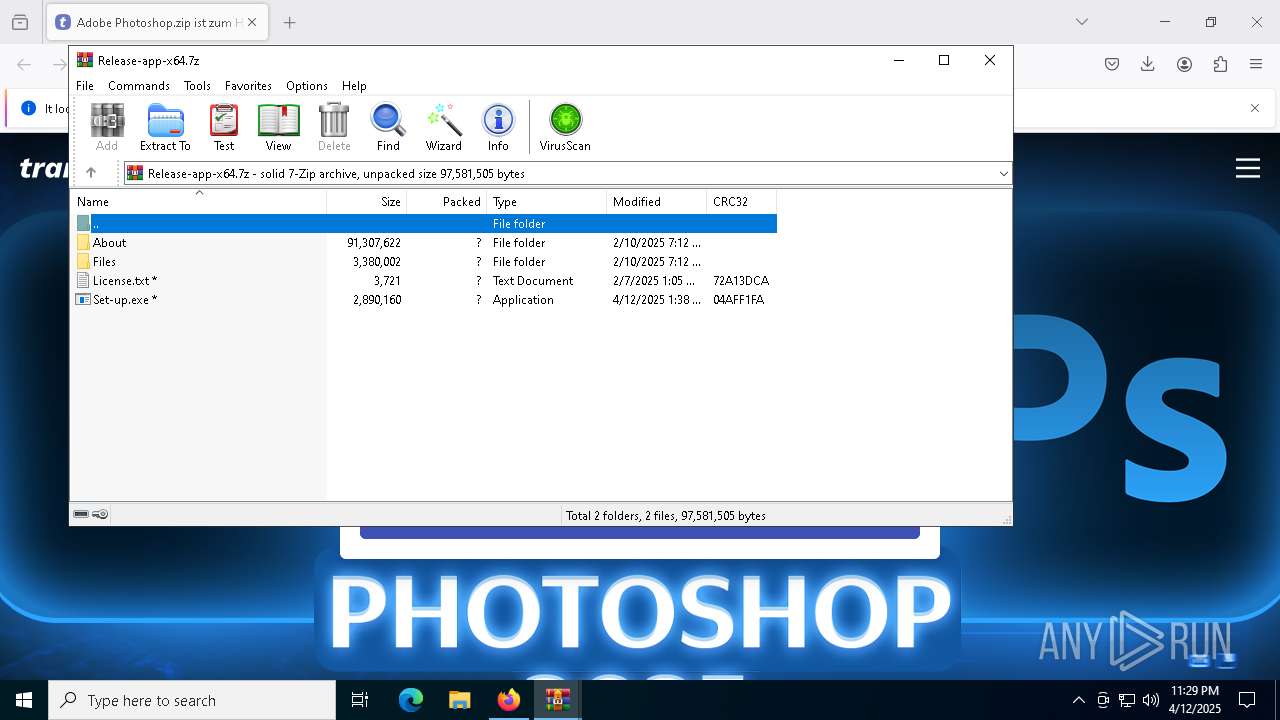Close the Adobe Photoshop.zip browser tab
1280x720 pixels.
(252, 22)
